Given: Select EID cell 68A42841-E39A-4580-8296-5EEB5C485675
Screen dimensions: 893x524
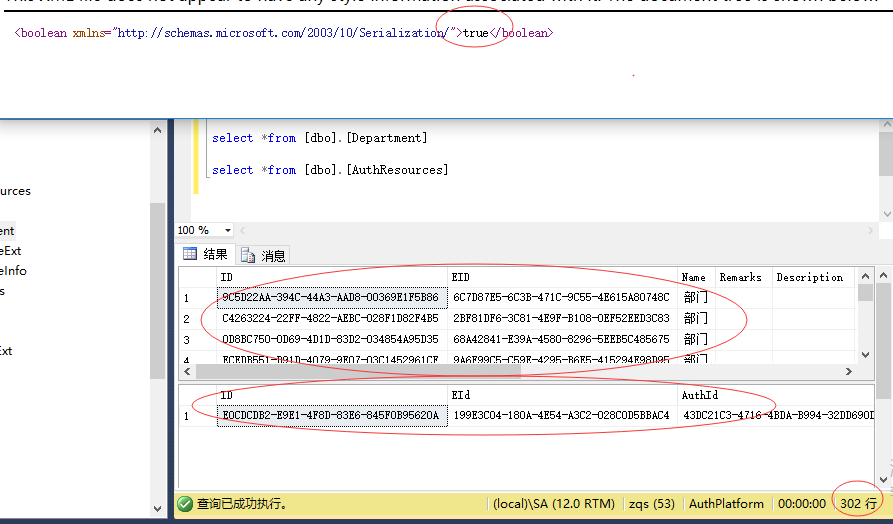Looking at the screenshot, I should tap(563, 339).
